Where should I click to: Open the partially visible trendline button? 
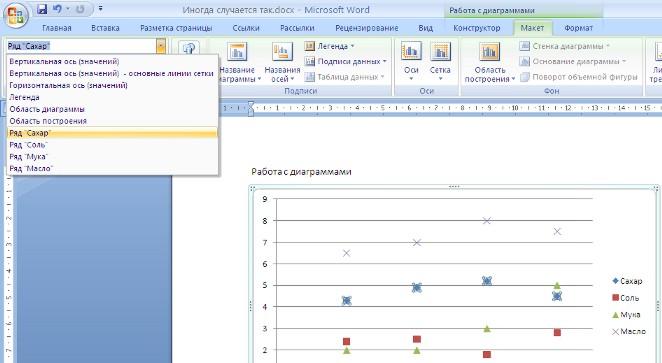pyautogui.click(x=657, y=62)
